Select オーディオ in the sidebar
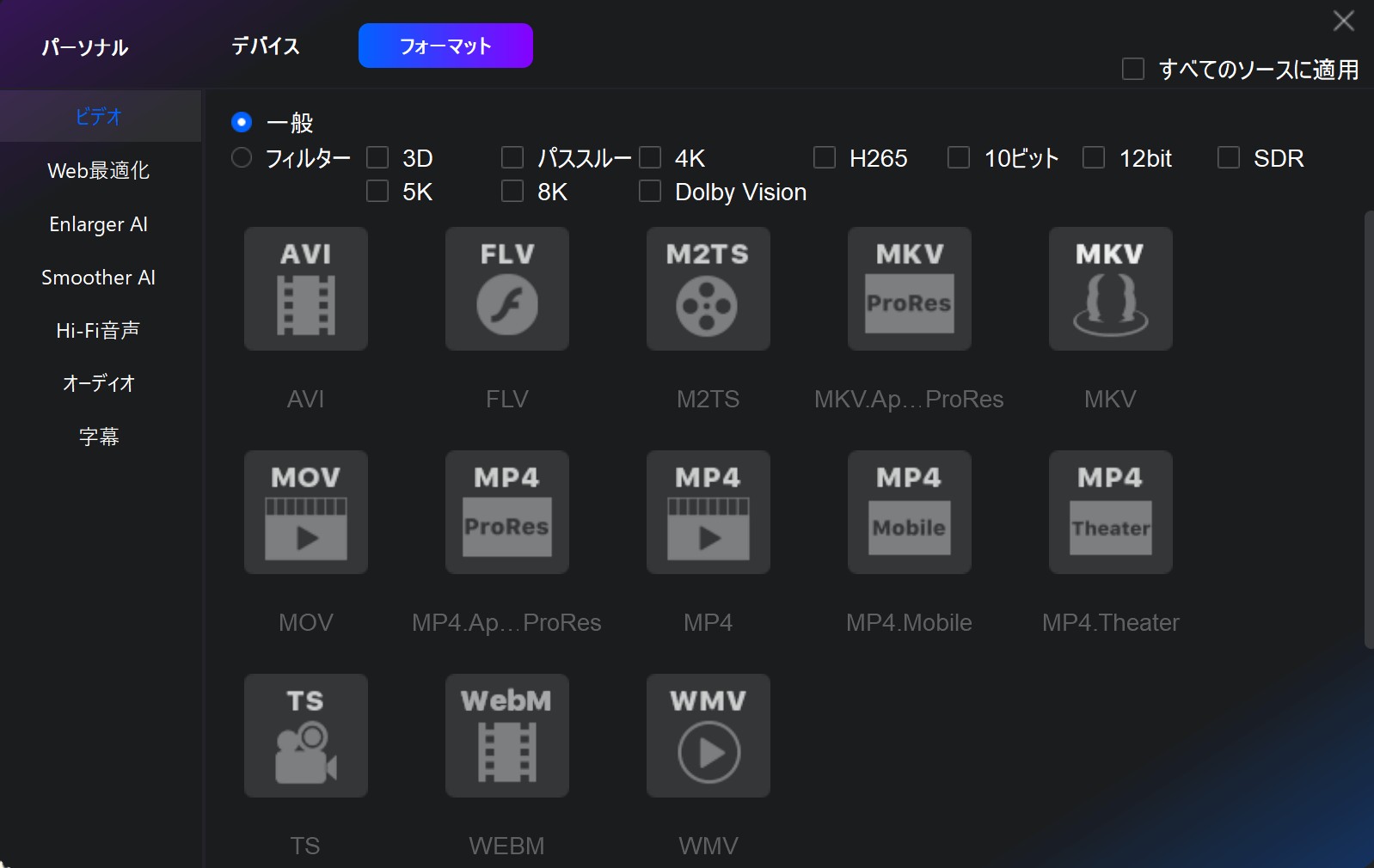 pyautogui.click(x=99, y=383)
